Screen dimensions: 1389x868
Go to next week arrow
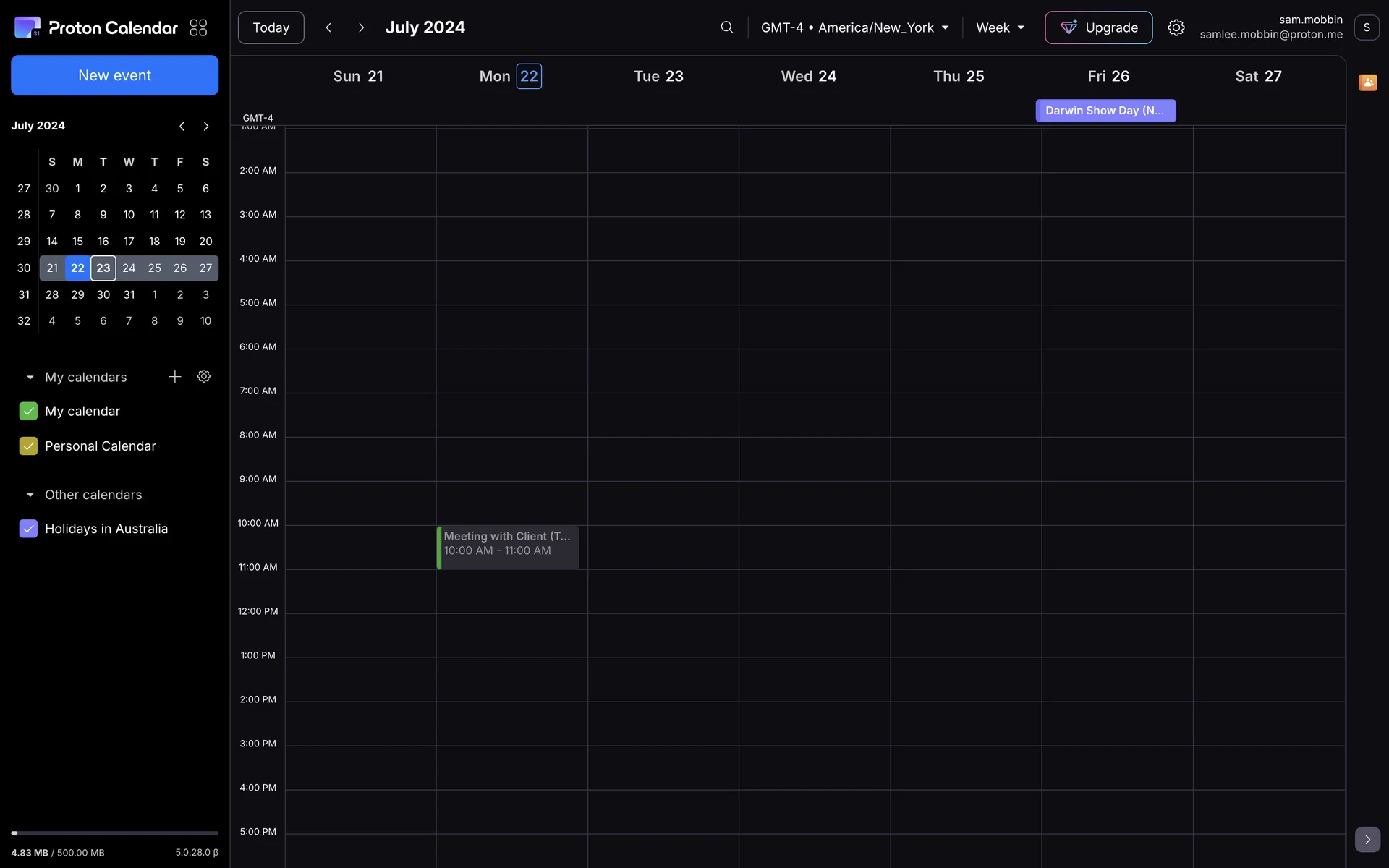tap(361, 27)
